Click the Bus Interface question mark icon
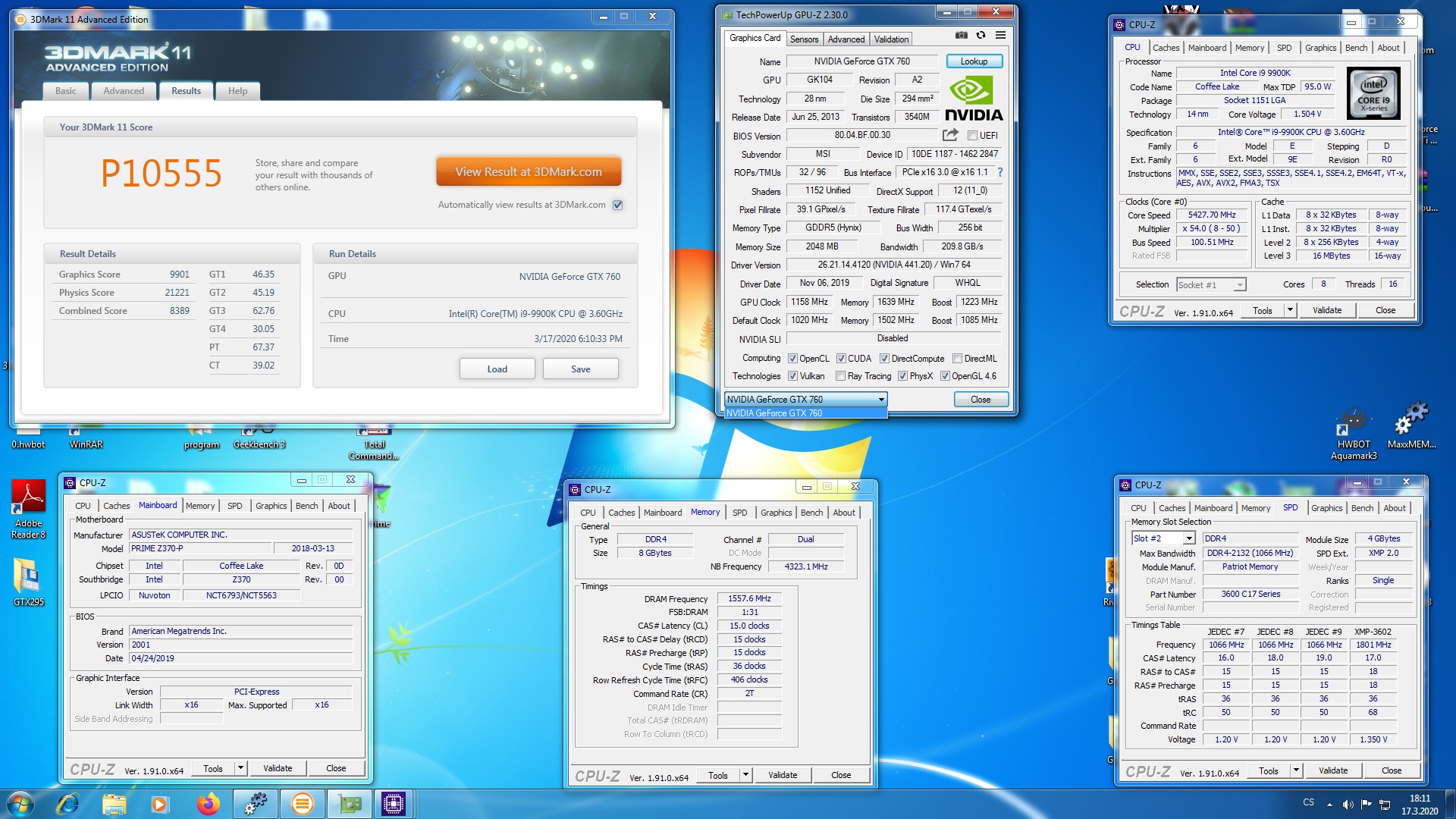This screenshot has width=1456, height=819. tap(1000, 172)
